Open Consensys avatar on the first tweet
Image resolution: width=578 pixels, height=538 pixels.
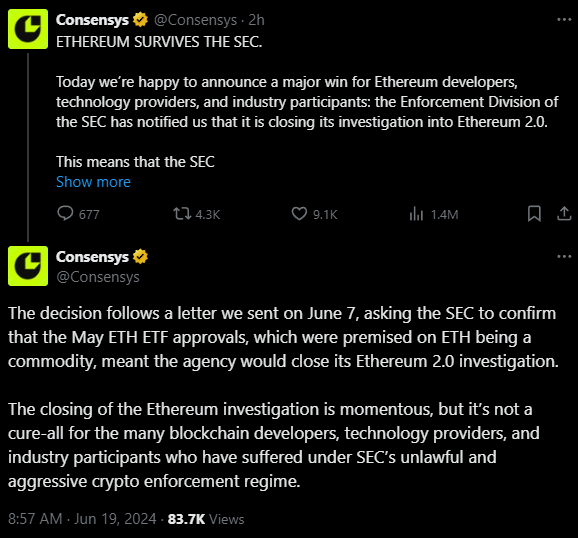pyautogui.click(x=28, y=29)
